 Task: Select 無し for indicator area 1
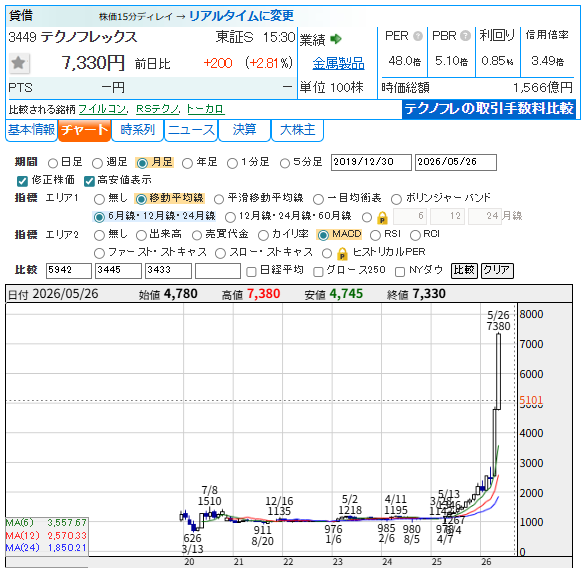coord(99,199)
